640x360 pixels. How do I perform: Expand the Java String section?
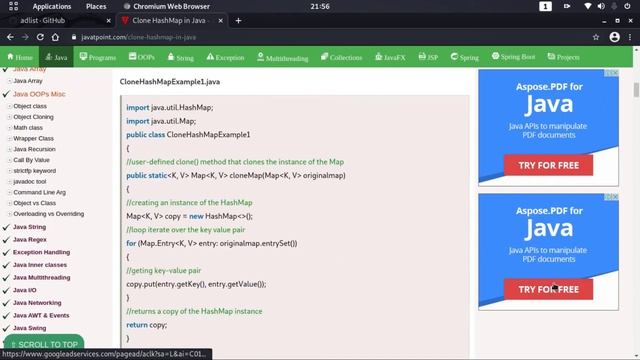click(x=29, y=227)
